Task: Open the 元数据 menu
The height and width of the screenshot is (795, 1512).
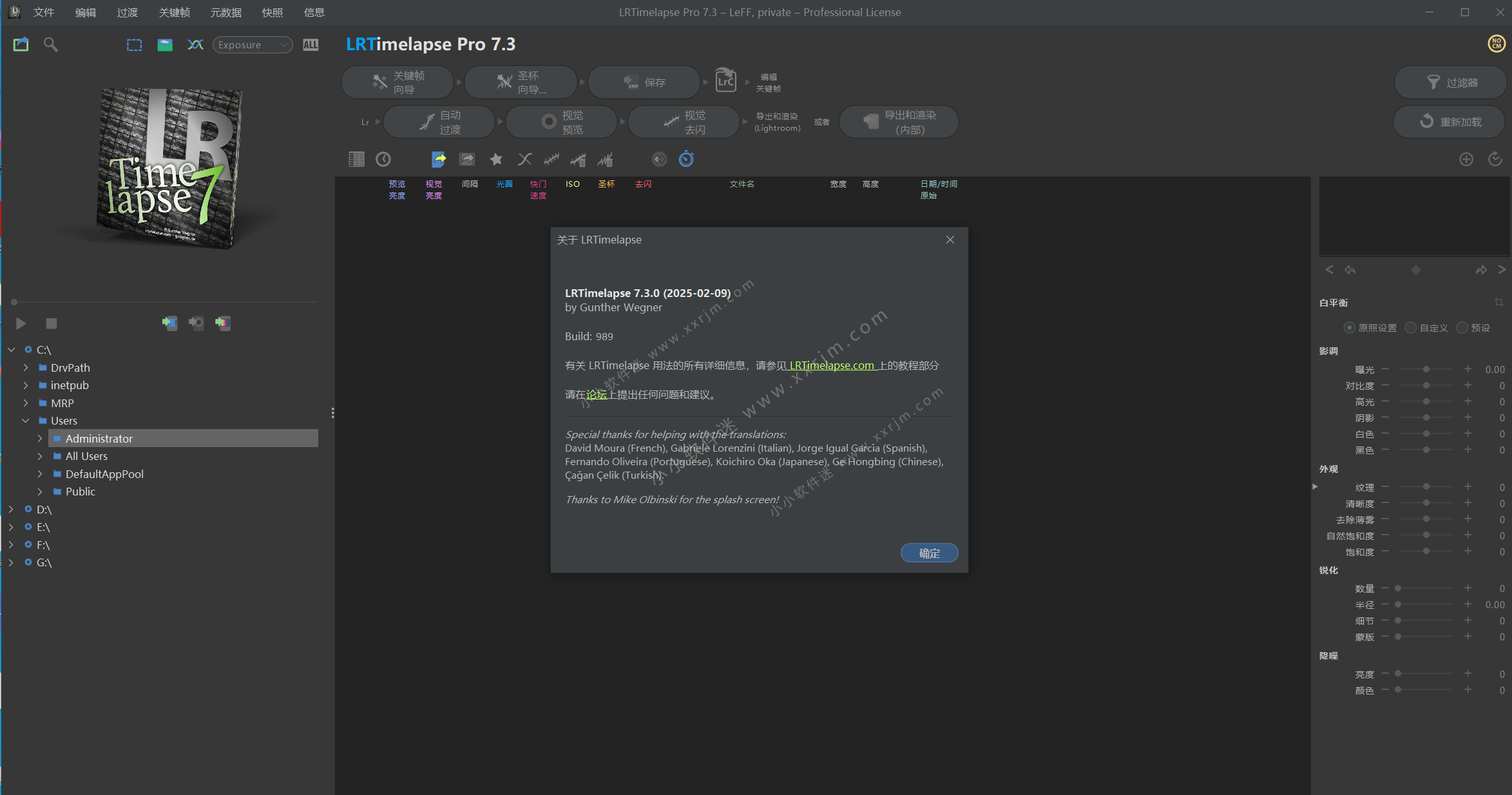Action: point(225,12)
